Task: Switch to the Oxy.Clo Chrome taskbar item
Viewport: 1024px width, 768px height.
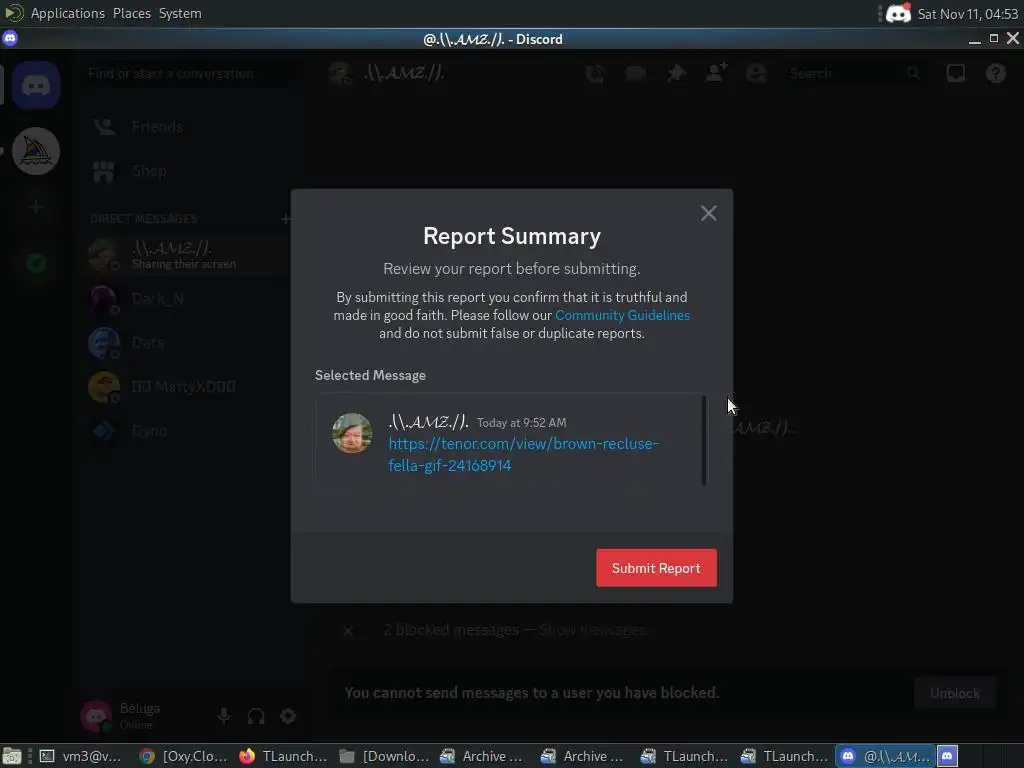Action: [x=184, y=756]
